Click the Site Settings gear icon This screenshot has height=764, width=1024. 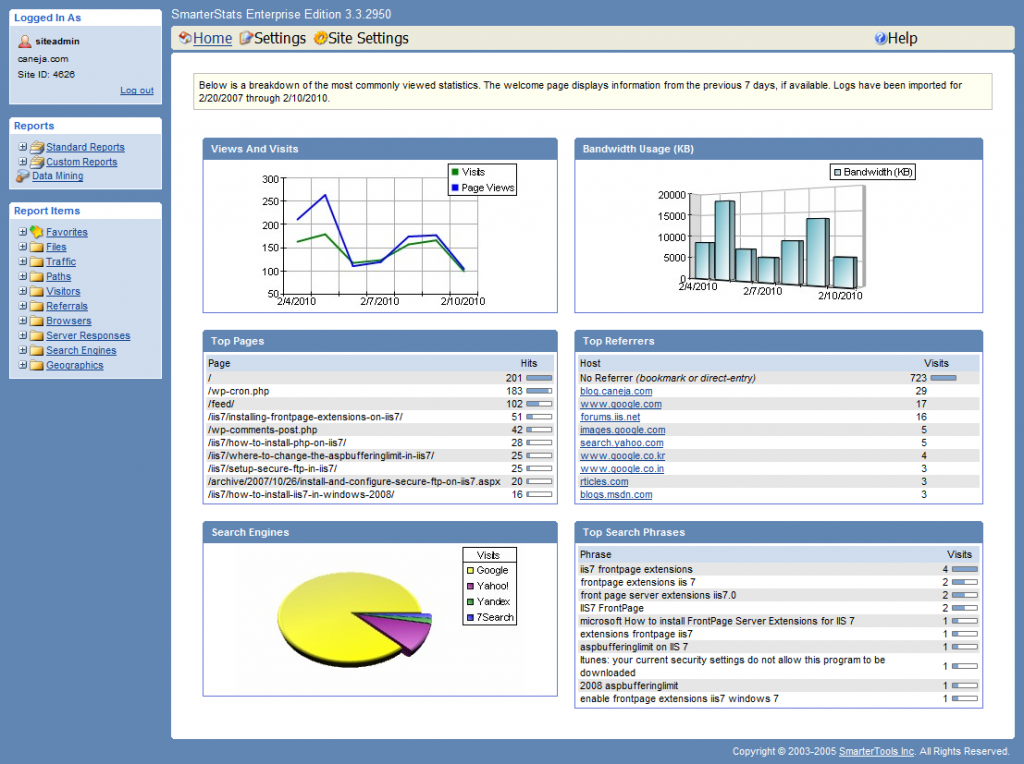[x=320, y=39]
